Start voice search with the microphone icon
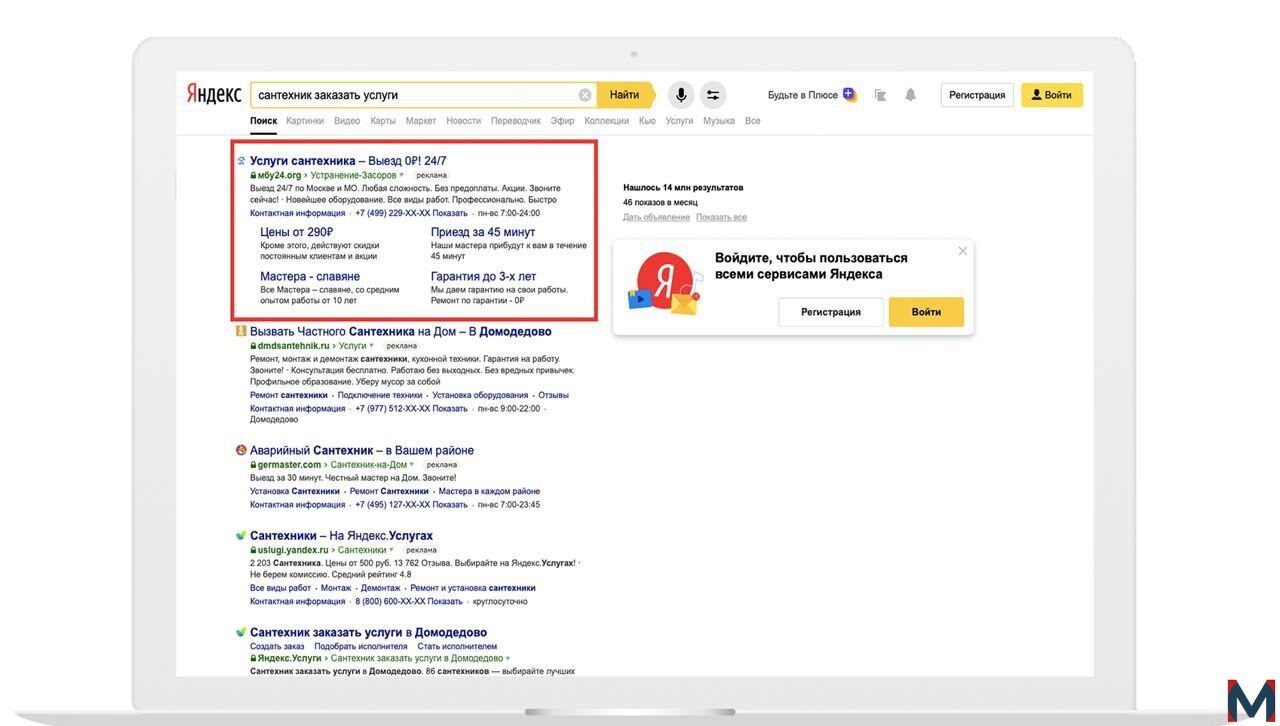Image resolution: width=1280 pixels, height=726 pixels. click(681, 95)
